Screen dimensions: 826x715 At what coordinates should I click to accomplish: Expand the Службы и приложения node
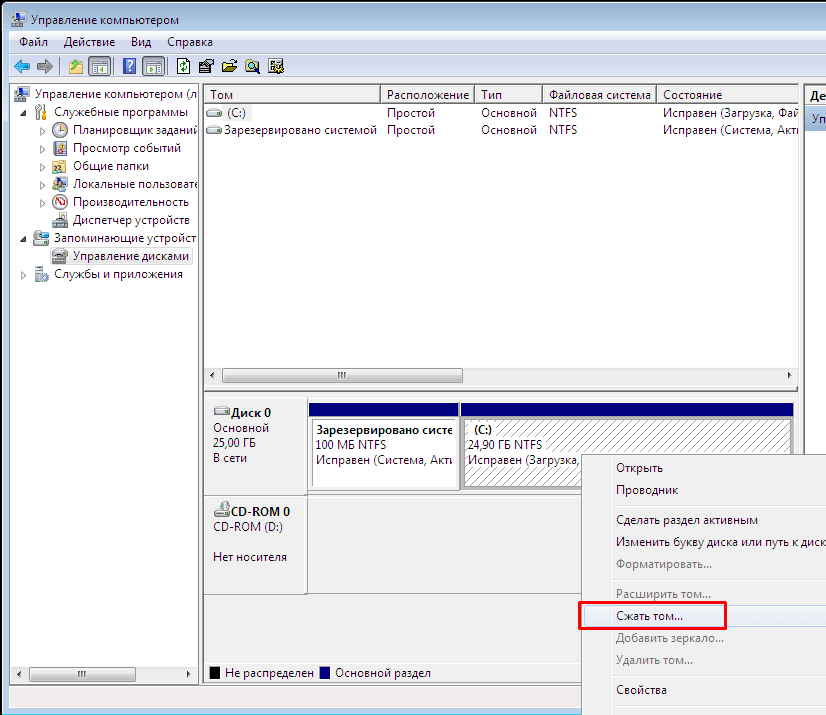[x=24, y=275]
